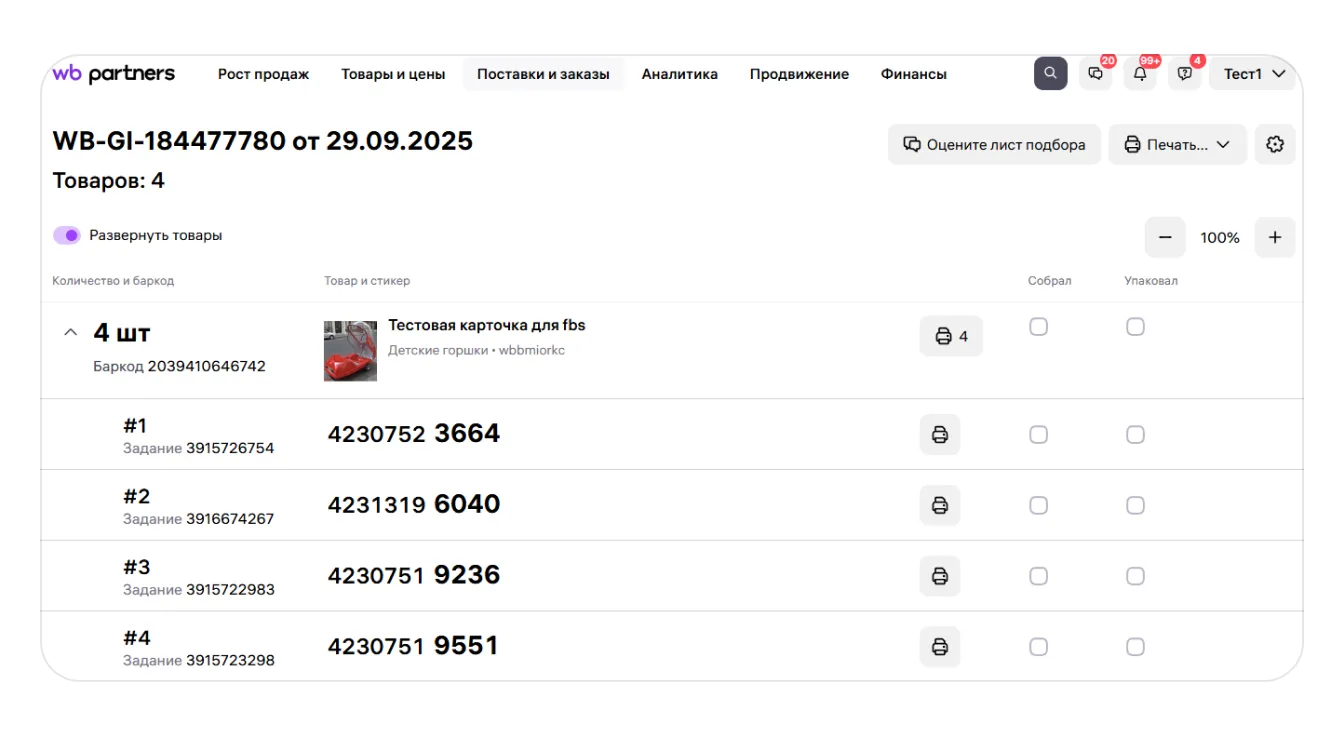Check "Собрал" for item #2
The image size is (1344, 736).
[x=1039, y=506]
